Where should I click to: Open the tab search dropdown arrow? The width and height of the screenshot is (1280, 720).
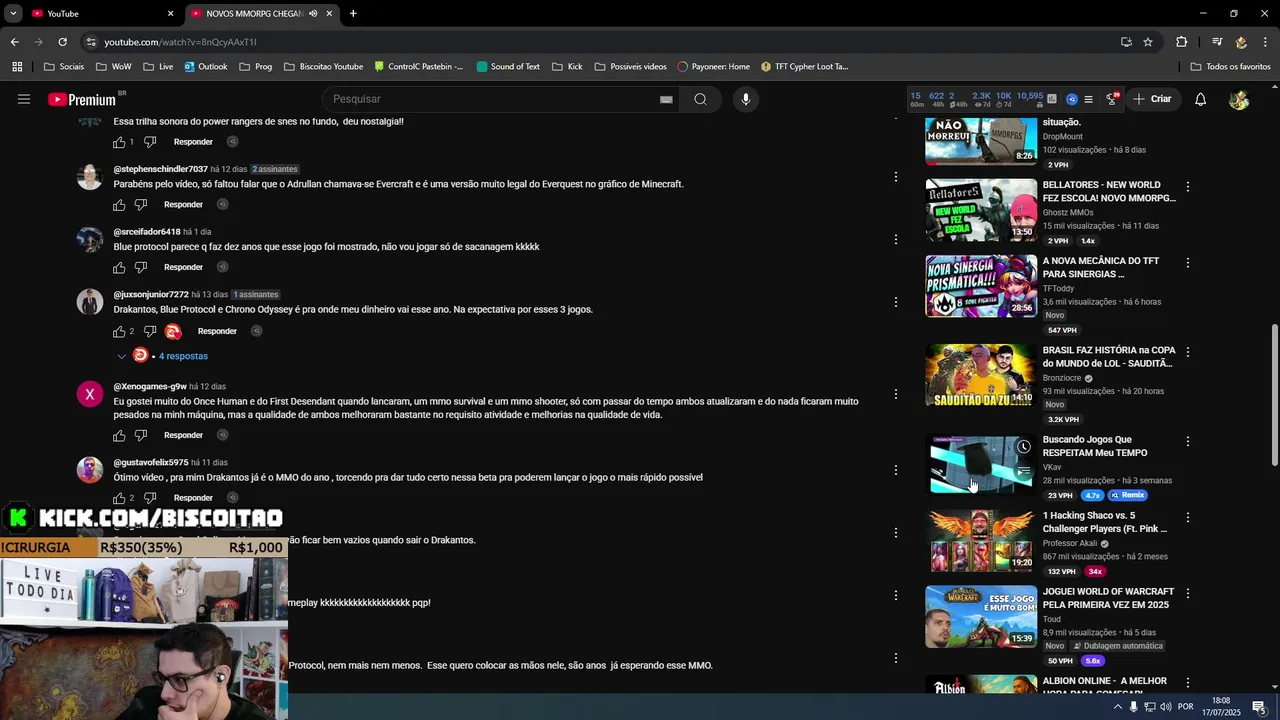[x=13, y=13]
